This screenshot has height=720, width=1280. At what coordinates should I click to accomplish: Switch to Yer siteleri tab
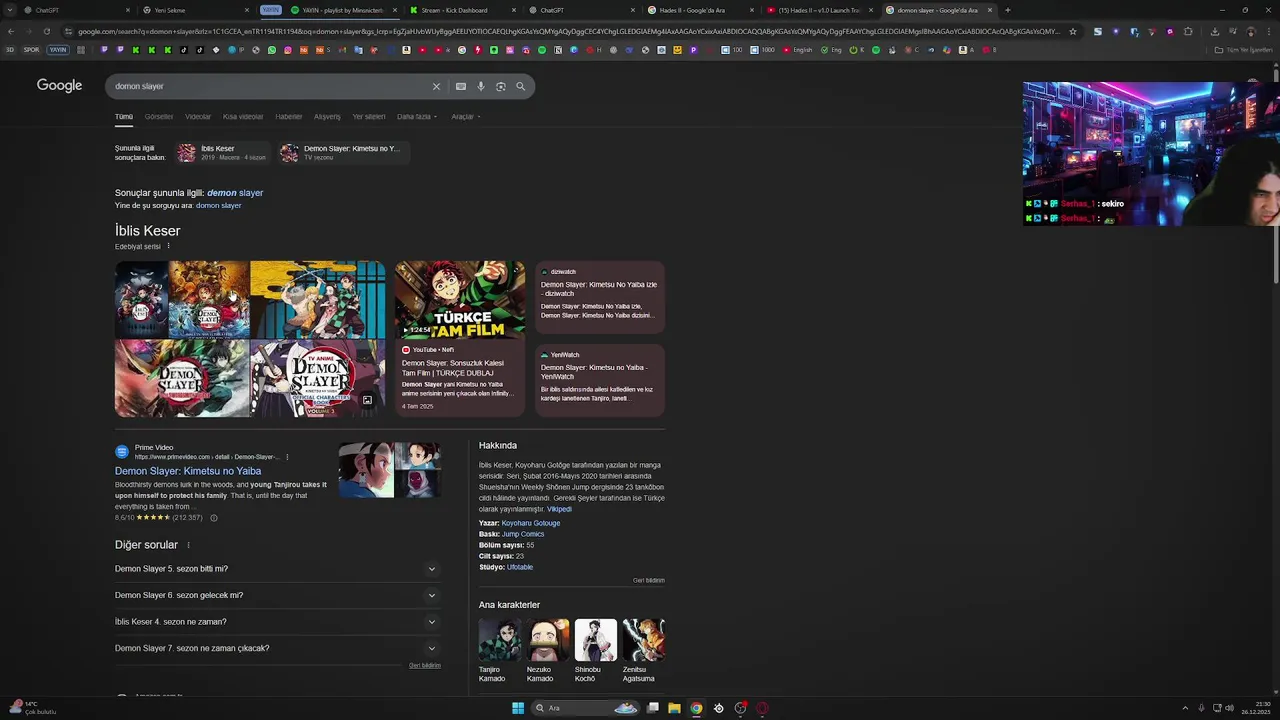[369, 117]
